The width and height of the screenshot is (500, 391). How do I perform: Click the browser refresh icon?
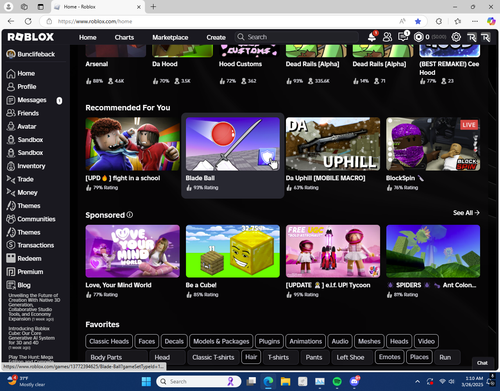click(x=28, y=21)
